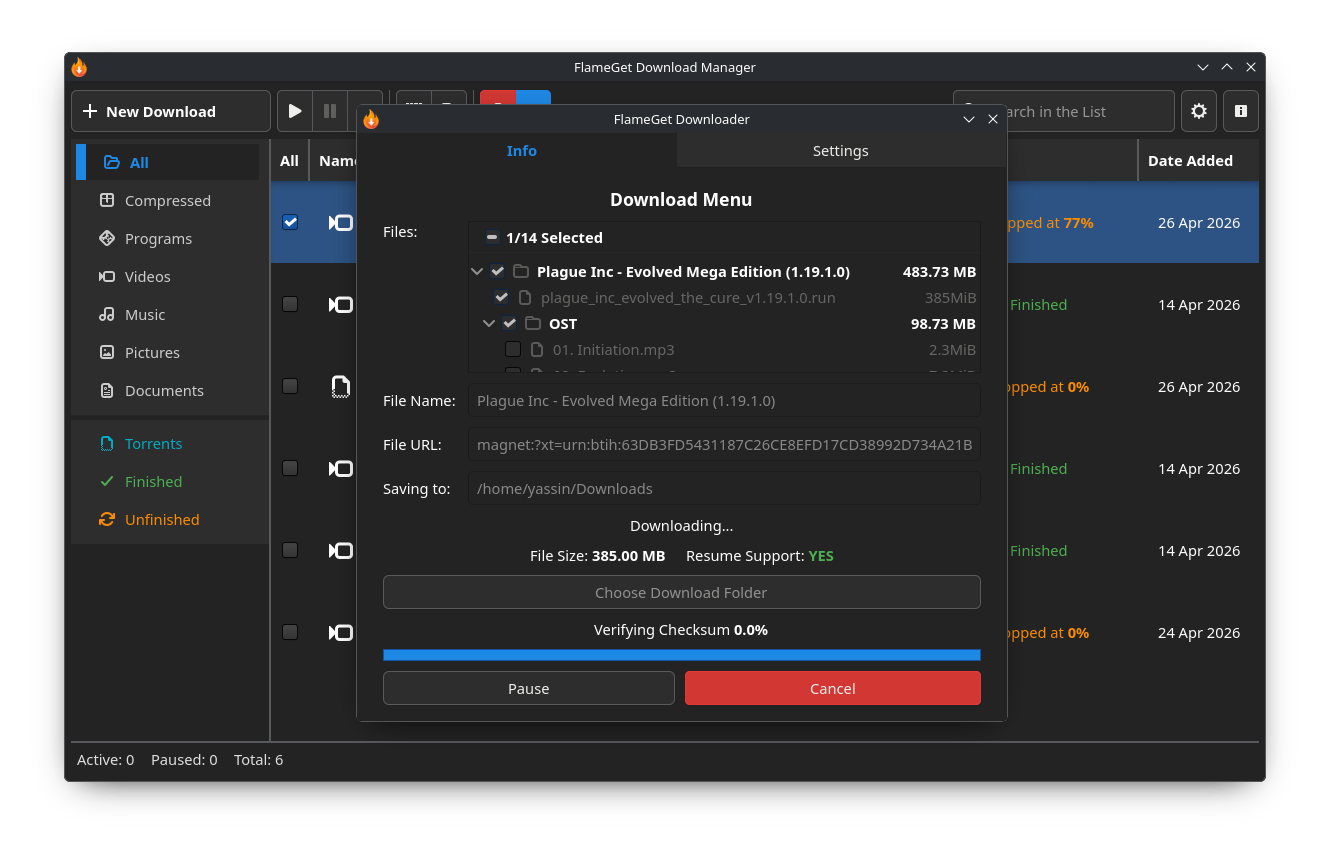Collapse the OST folder chevron
The image size is (1330, 858).
point(489,323)
